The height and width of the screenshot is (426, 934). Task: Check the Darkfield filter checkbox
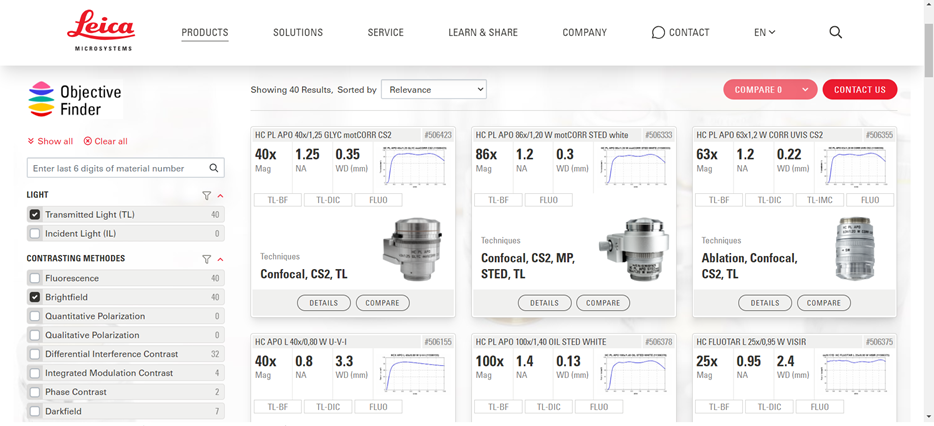[x=35, y=411]
